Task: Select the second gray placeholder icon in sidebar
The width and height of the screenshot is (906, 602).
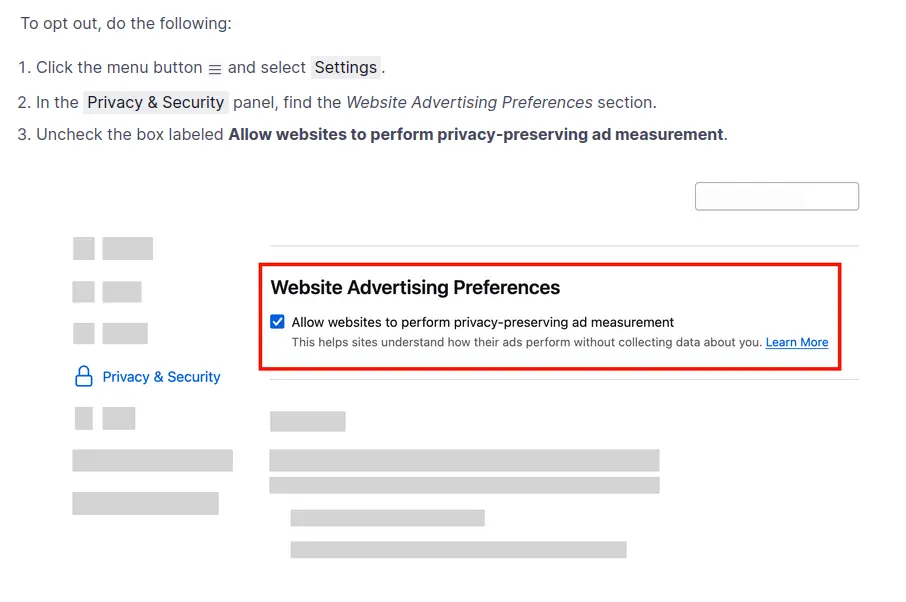Action: (84, 292)
